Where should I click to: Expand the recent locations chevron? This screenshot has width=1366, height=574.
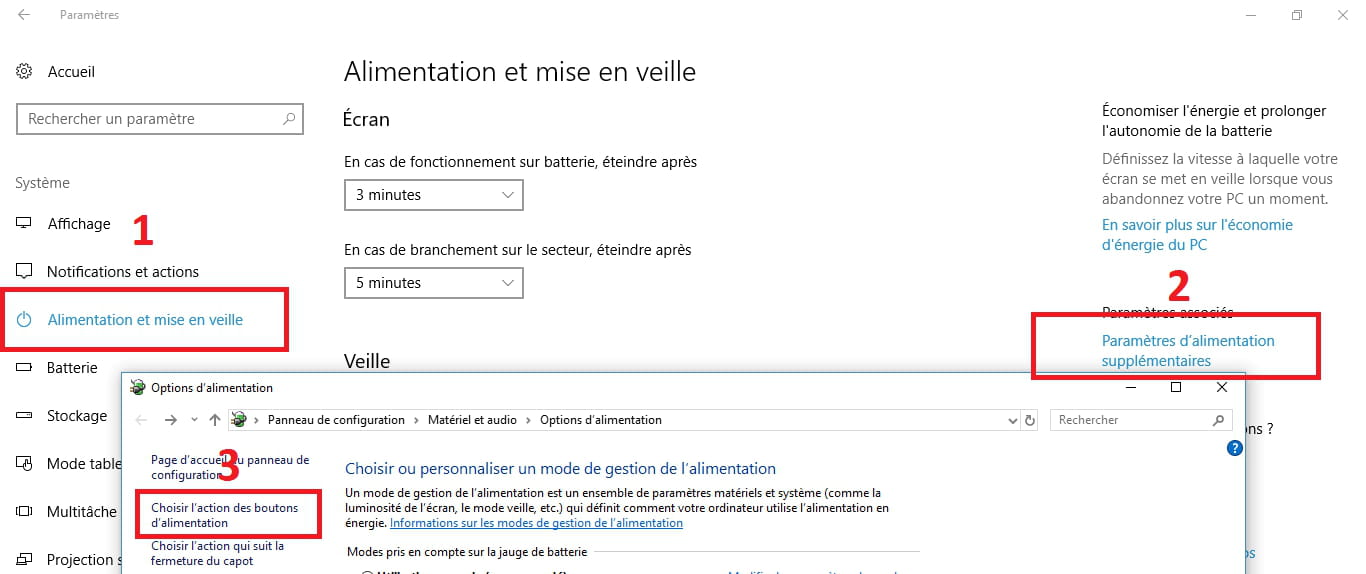coord(194,420)
